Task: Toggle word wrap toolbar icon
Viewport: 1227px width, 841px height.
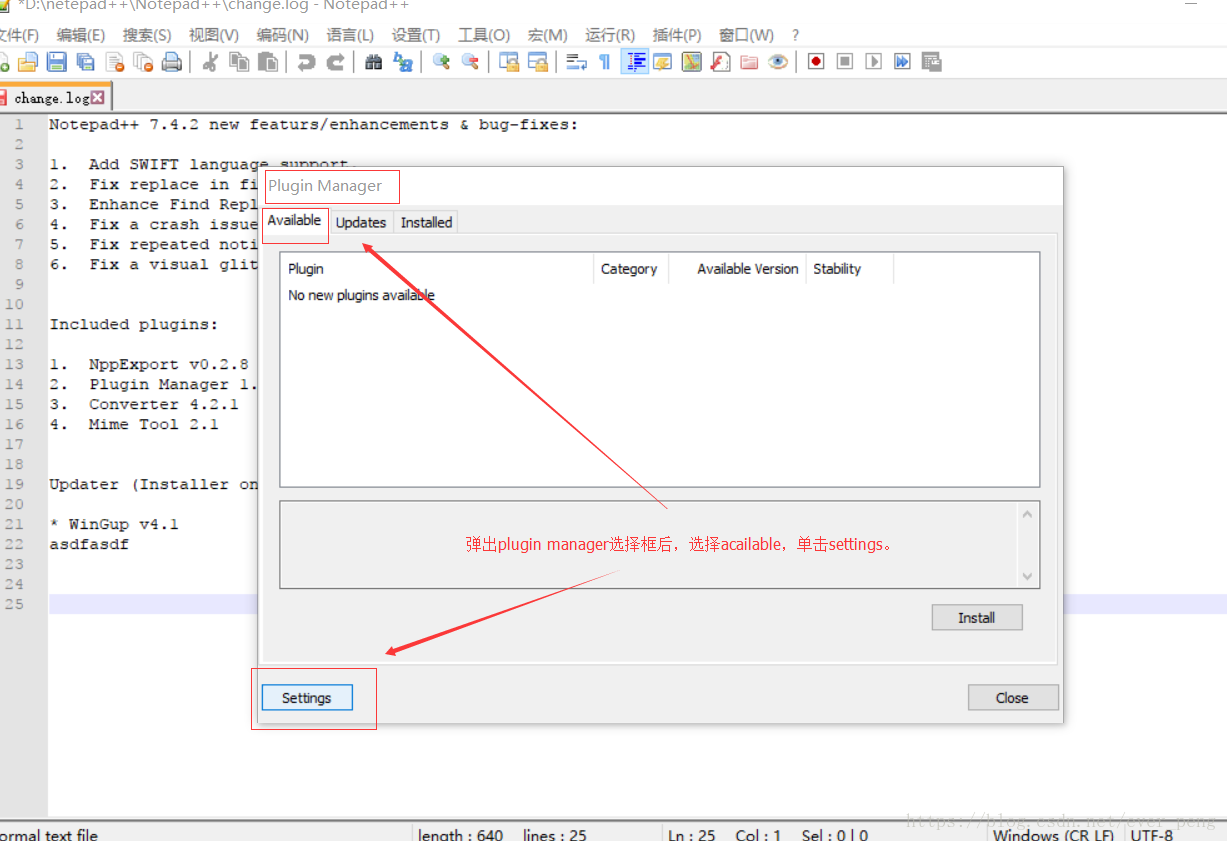Action: pos(576,62)
